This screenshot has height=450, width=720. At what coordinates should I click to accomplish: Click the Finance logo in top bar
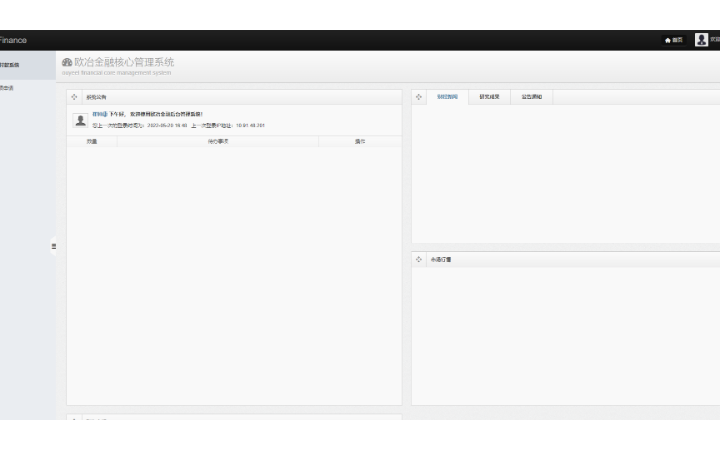[x=13, y=40]
